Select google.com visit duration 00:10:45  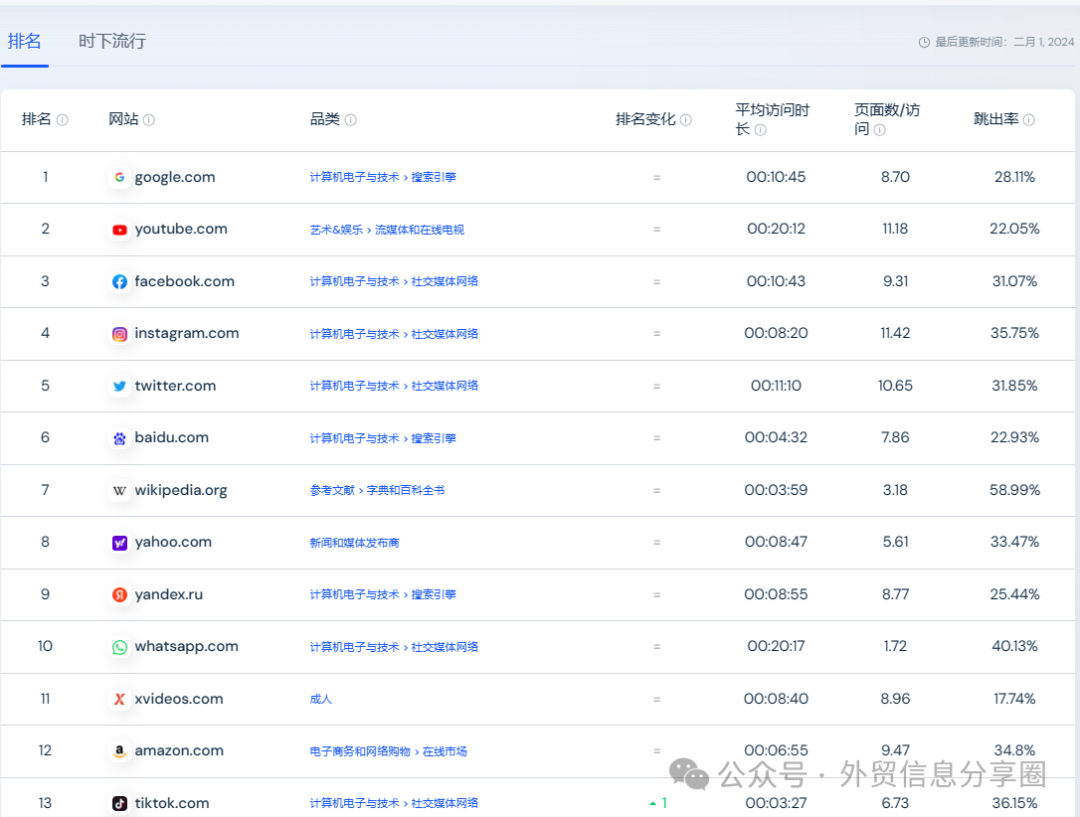pos(776,177)
